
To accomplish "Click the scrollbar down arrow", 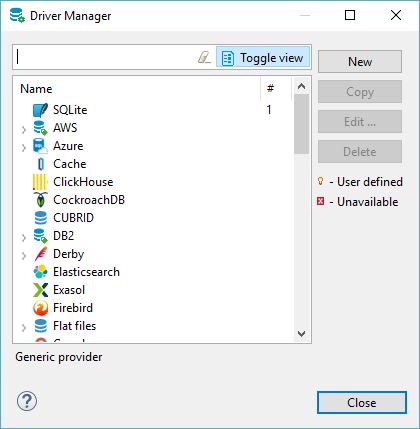I will coord(302,334).
